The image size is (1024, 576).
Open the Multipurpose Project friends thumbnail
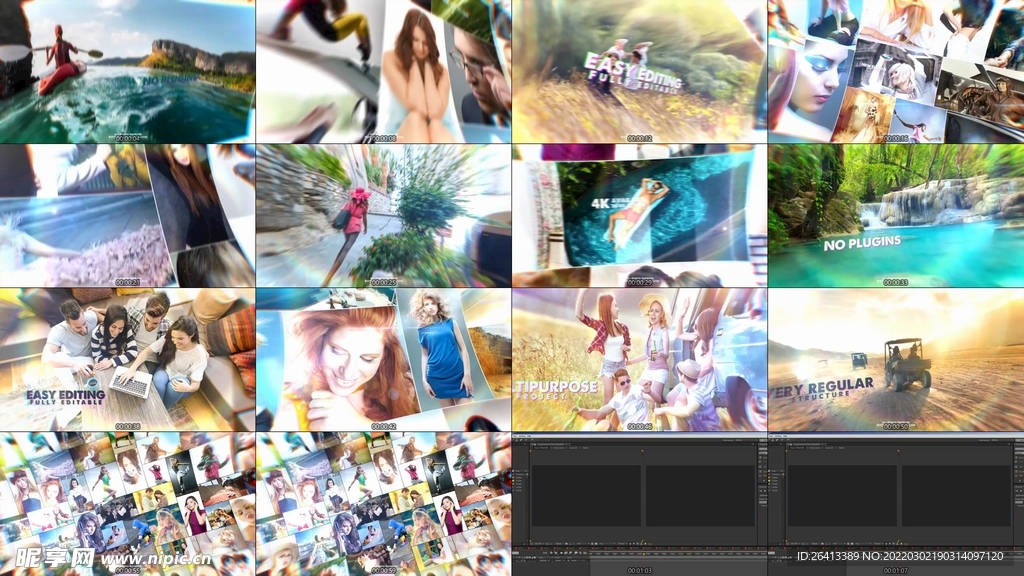pos(640,360)
